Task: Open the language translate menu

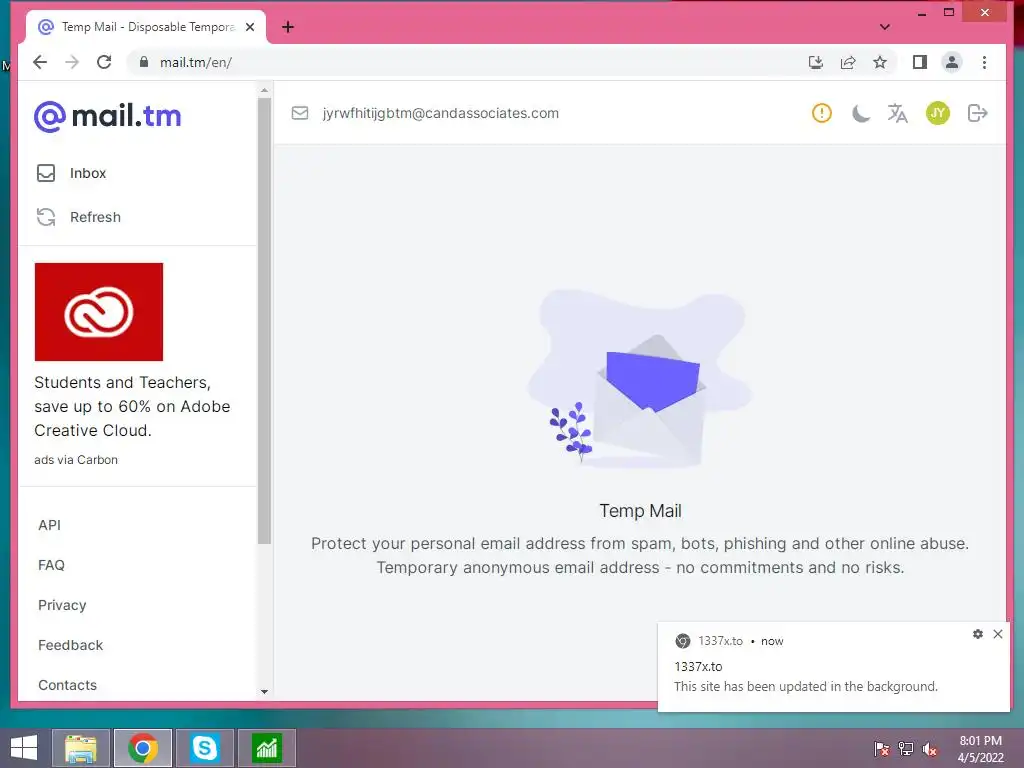Action: pos(898,113)
